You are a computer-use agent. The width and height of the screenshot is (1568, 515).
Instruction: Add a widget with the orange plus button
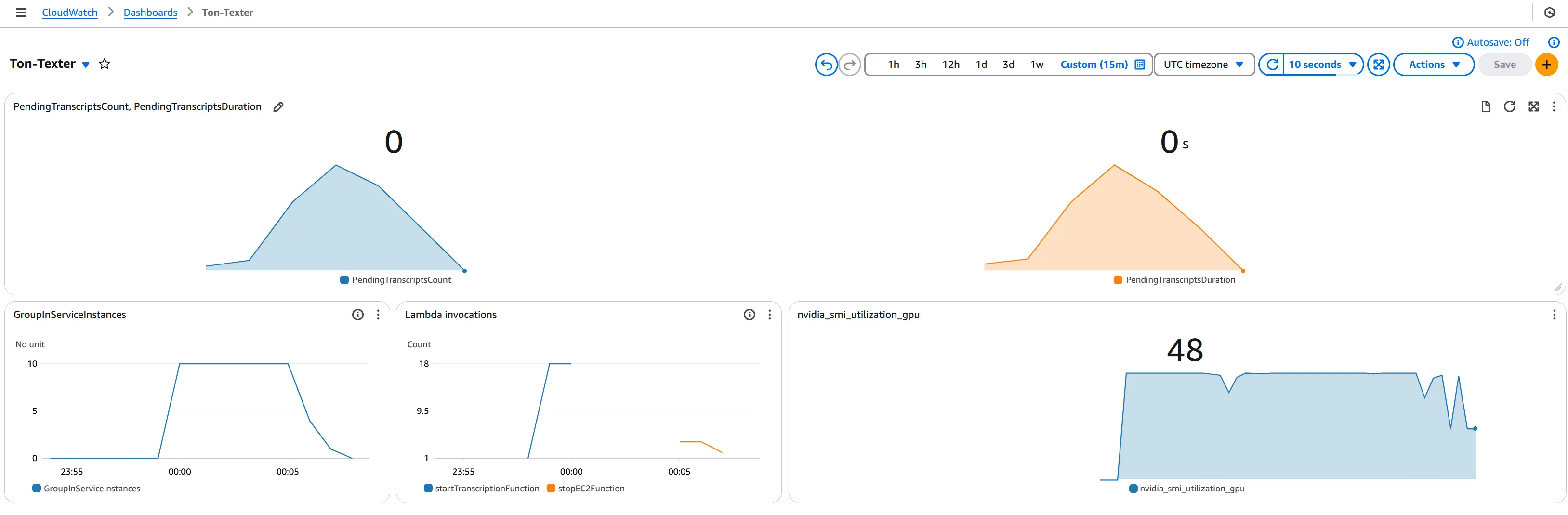[1546, 65]
